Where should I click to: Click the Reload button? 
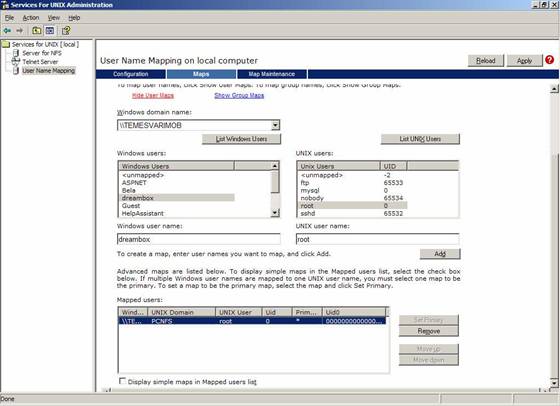click(x=486, y=61)
